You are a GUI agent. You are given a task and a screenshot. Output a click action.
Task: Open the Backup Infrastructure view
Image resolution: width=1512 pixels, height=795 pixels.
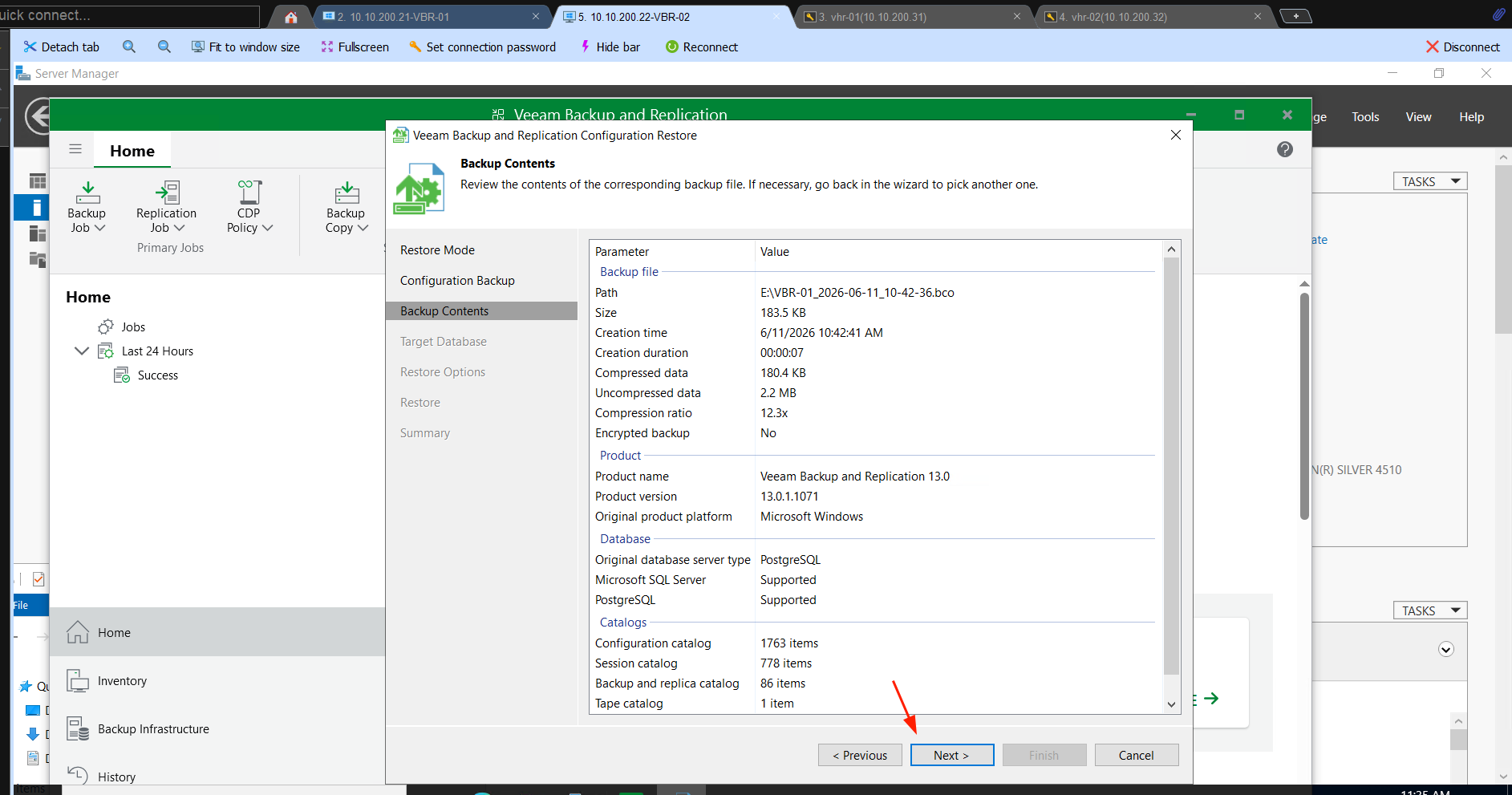point(217,729)
